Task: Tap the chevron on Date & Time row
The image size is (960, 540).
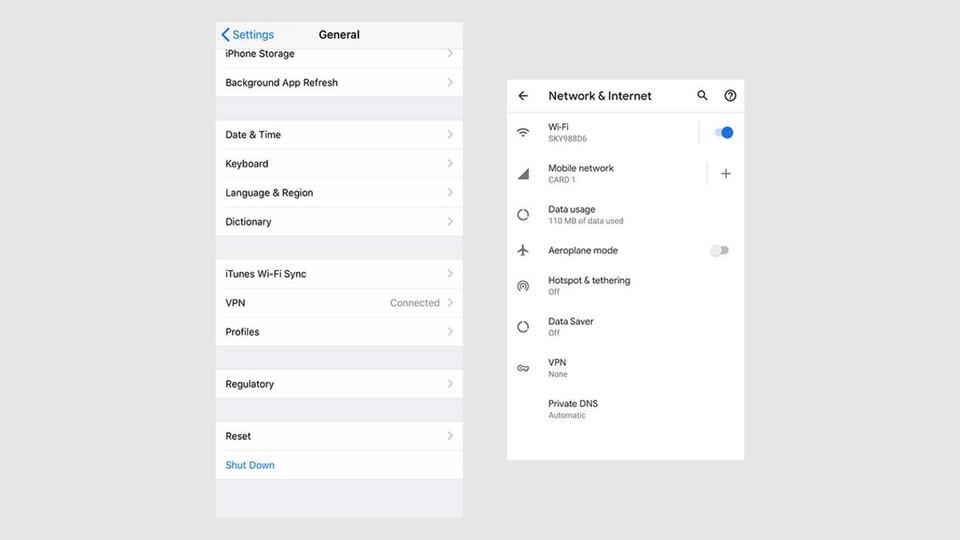Action: coord(450,135)
